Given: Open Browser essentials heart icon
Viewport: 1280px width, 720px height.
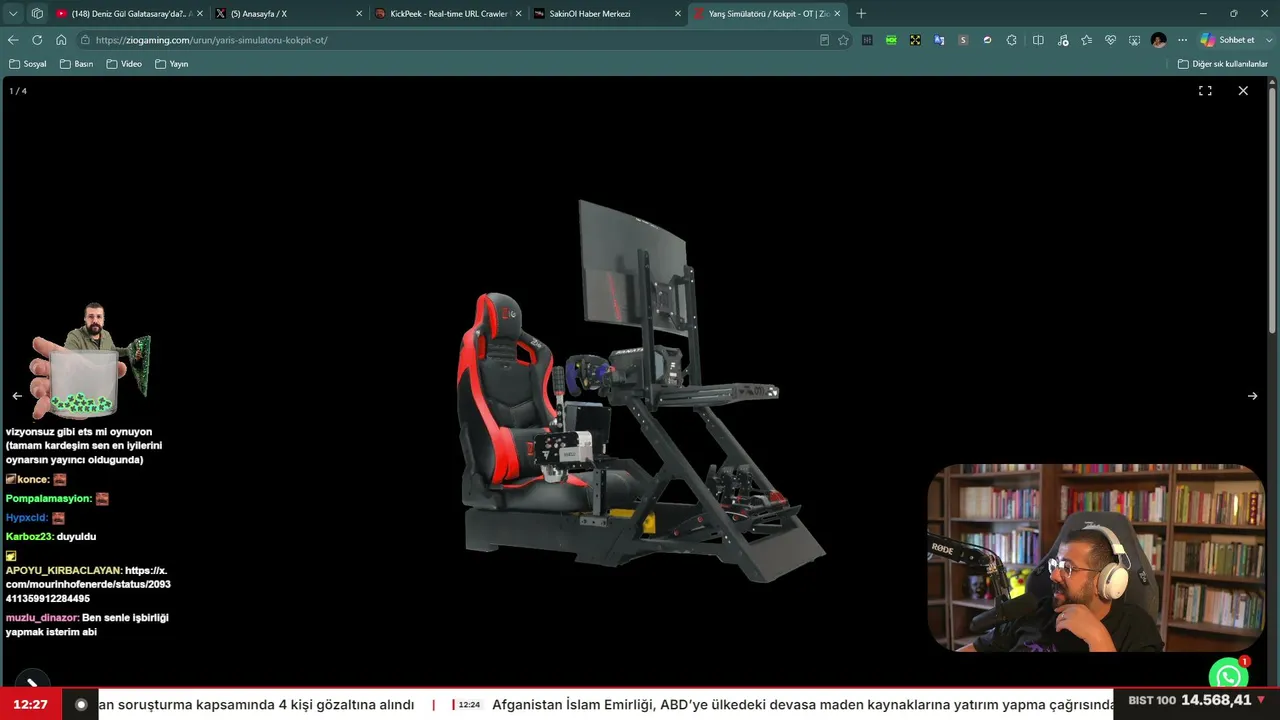Looking at the screenshot, I should pyautogui.click(x=1110, y=40).
